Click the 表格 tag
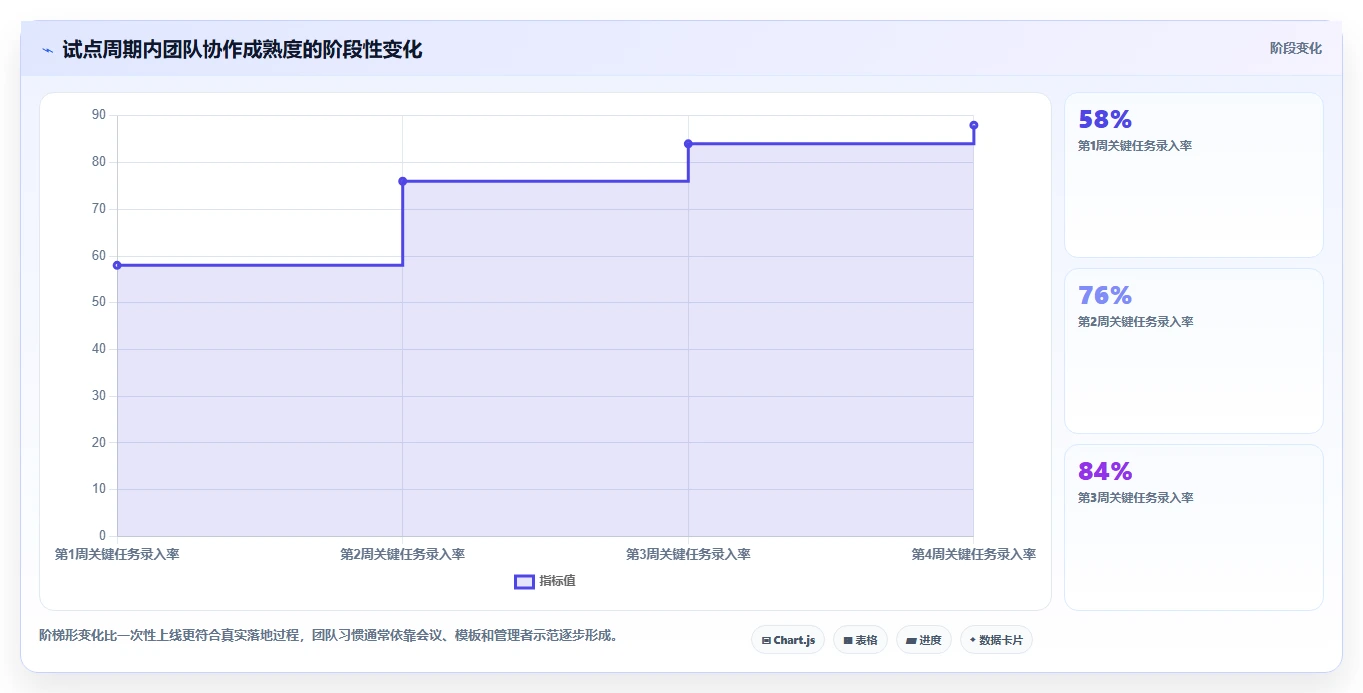Viewport: 1363px width, 693px height. pyautogui.click(x=860, y=640)
